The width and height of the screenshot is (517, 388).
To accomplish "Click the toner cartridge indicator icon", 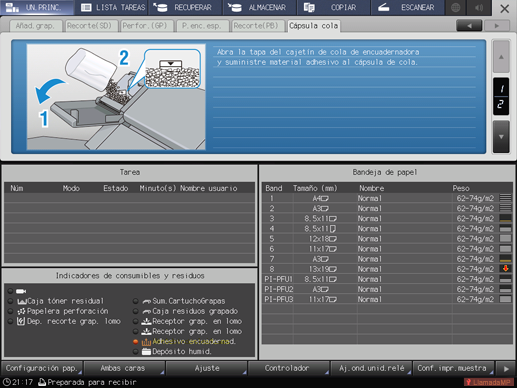I will (x=21, y=291).
